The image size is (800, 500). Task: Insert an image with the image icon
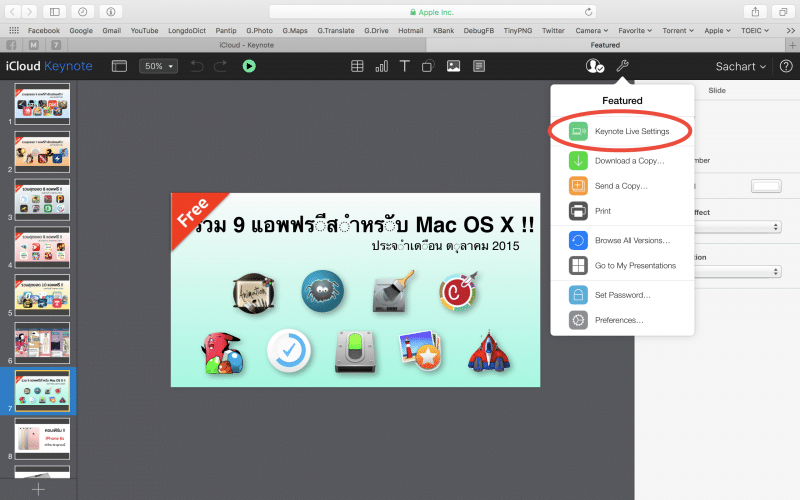(x=453, y=66)
